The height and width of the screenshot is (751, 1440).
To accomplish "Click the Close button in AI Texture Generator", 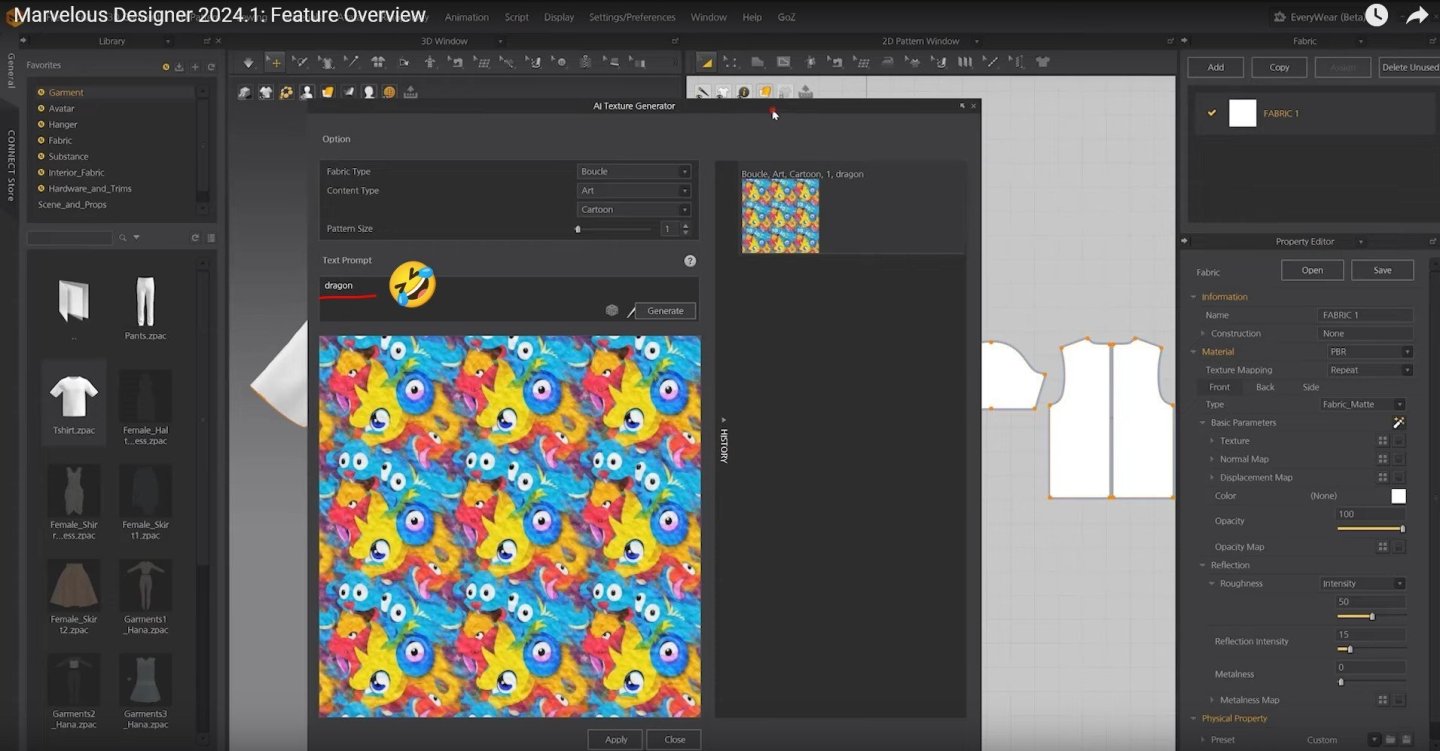I will click(675, 740).
